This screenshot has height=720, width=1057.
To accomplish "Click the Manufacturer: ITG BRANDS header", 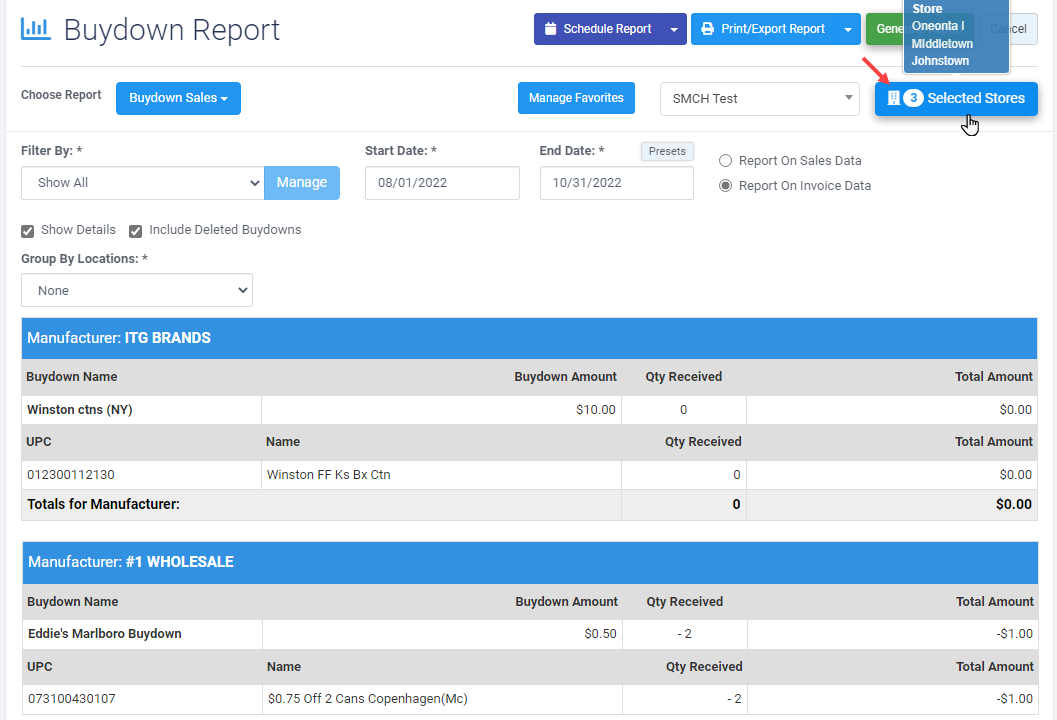I will [529, 338].
